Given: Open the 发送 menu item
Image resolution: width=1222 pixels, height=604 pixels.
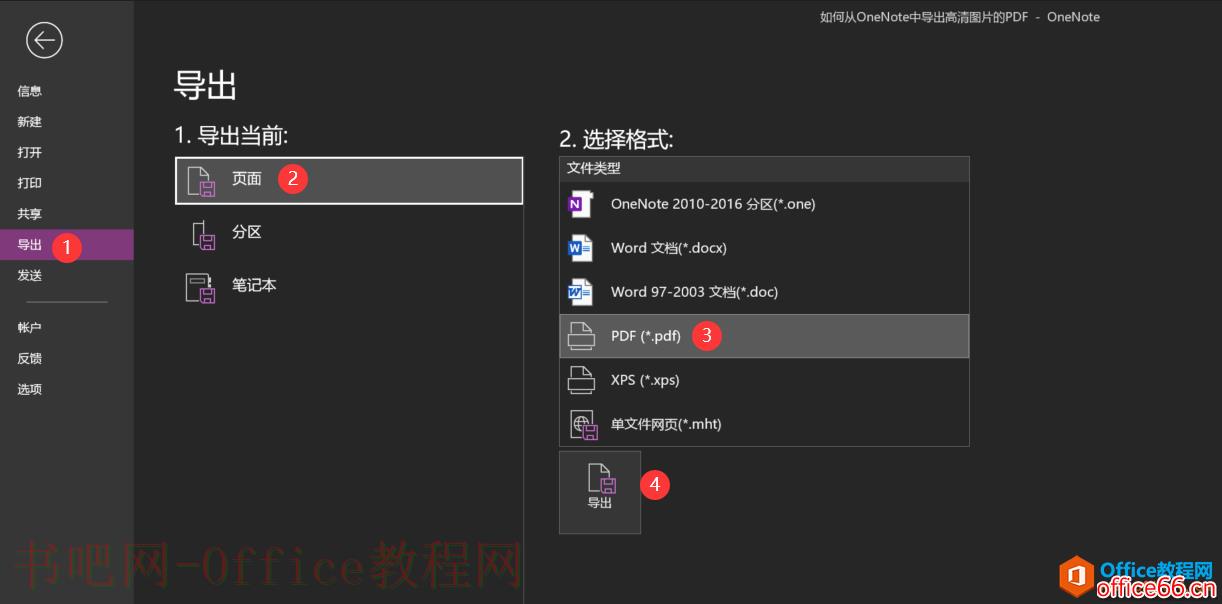Looking at the screenshot, I should tap(30, 276).
